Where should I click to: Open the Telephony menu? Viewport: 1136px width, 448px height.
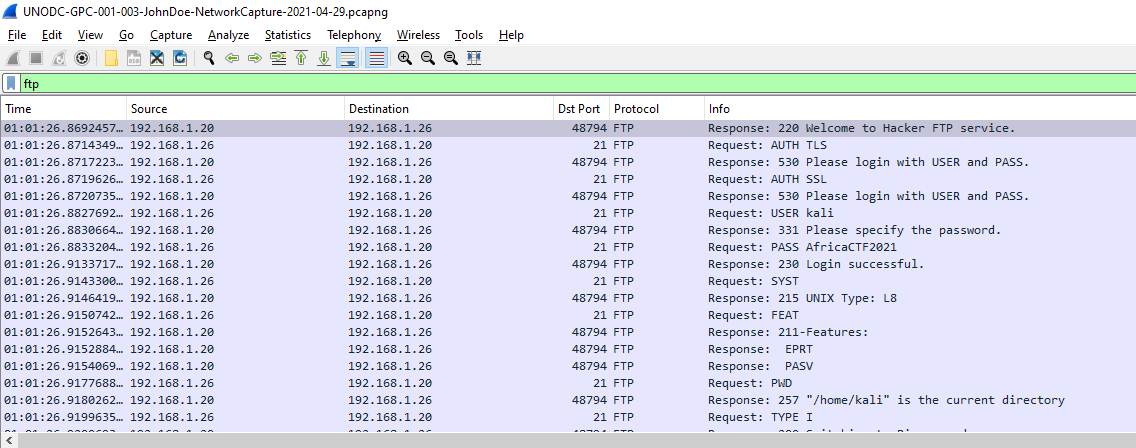click(354, 35)
